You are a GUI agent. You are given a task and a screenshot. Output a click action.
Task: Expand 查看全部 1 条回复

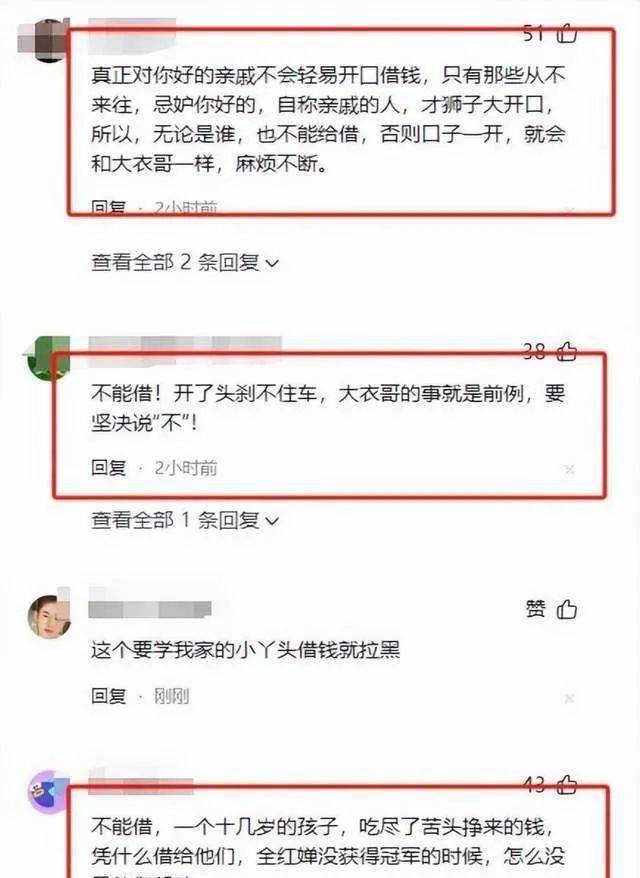185,520
